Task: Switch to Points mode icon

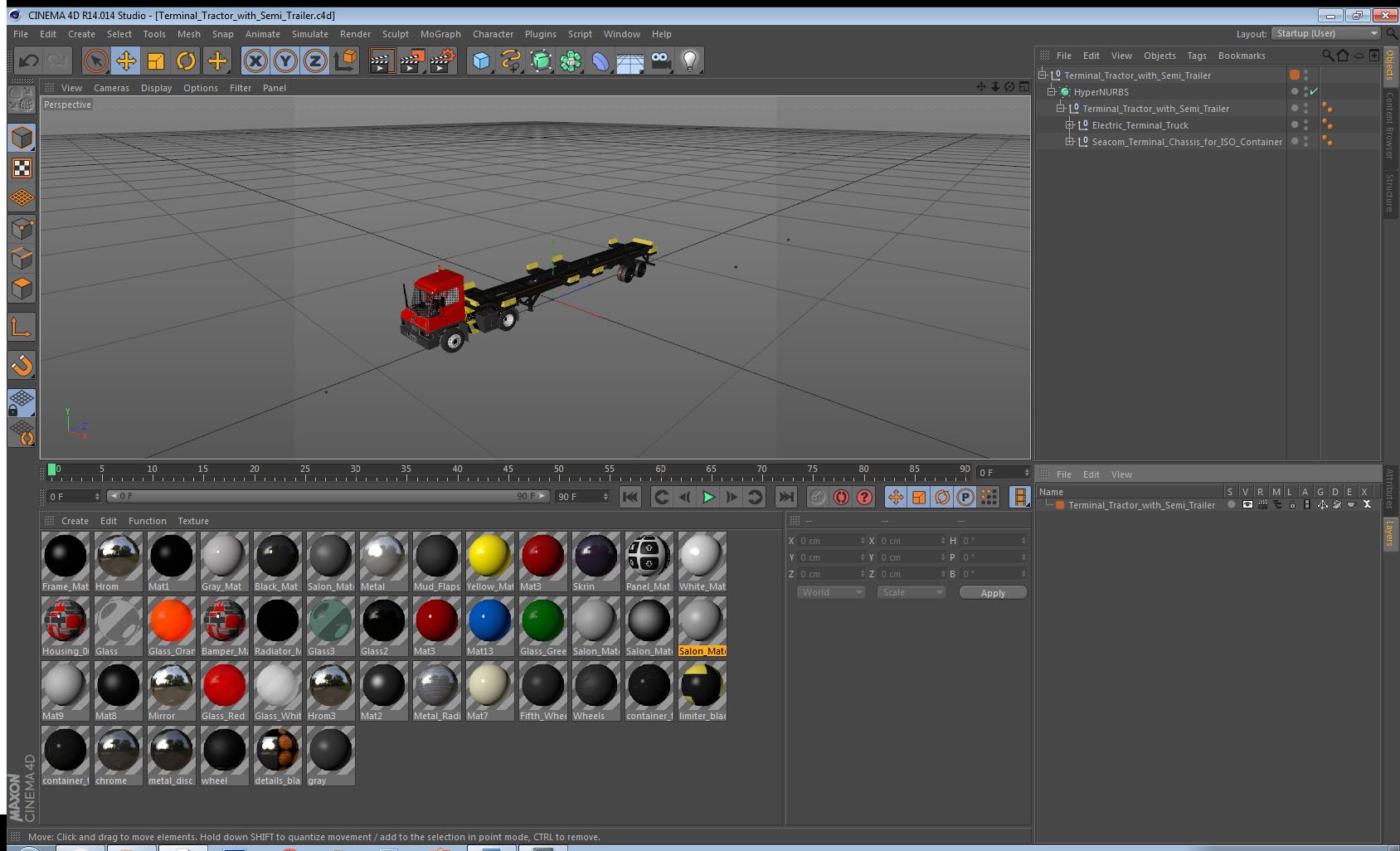Action: (22, 228)
